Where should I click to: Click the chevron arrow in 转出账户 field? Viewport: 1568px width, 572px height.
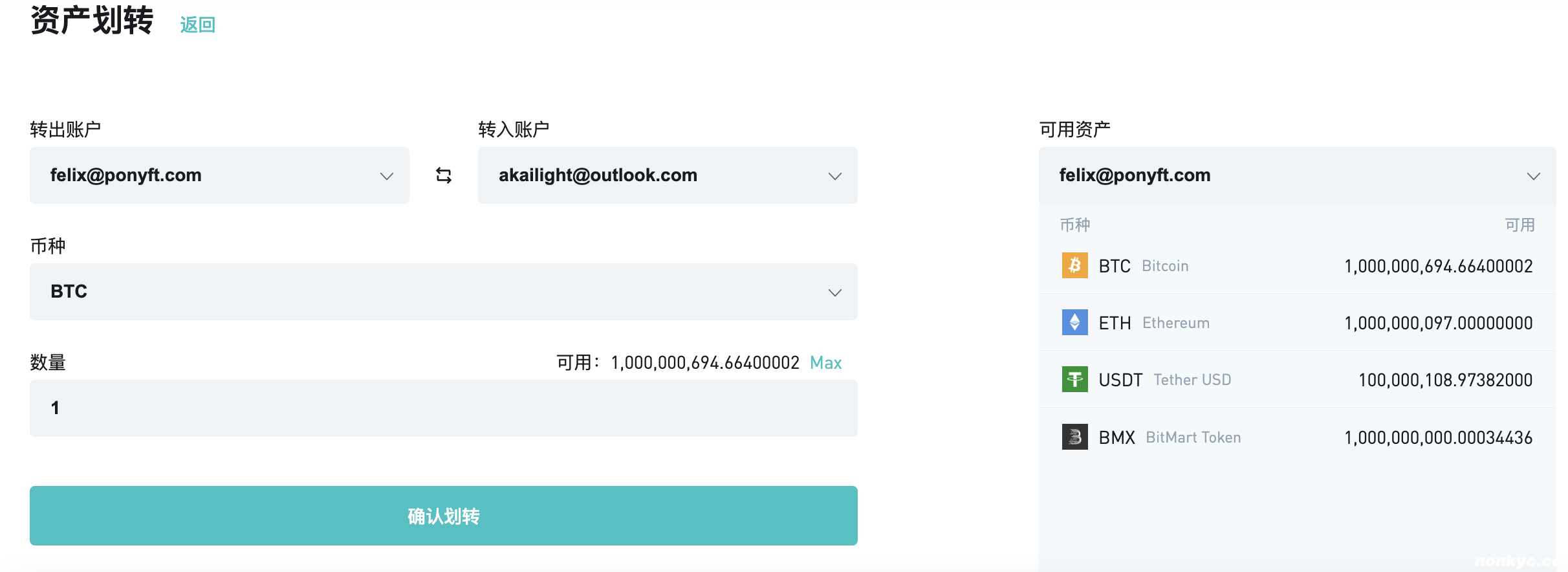click(x=387, y=176)
